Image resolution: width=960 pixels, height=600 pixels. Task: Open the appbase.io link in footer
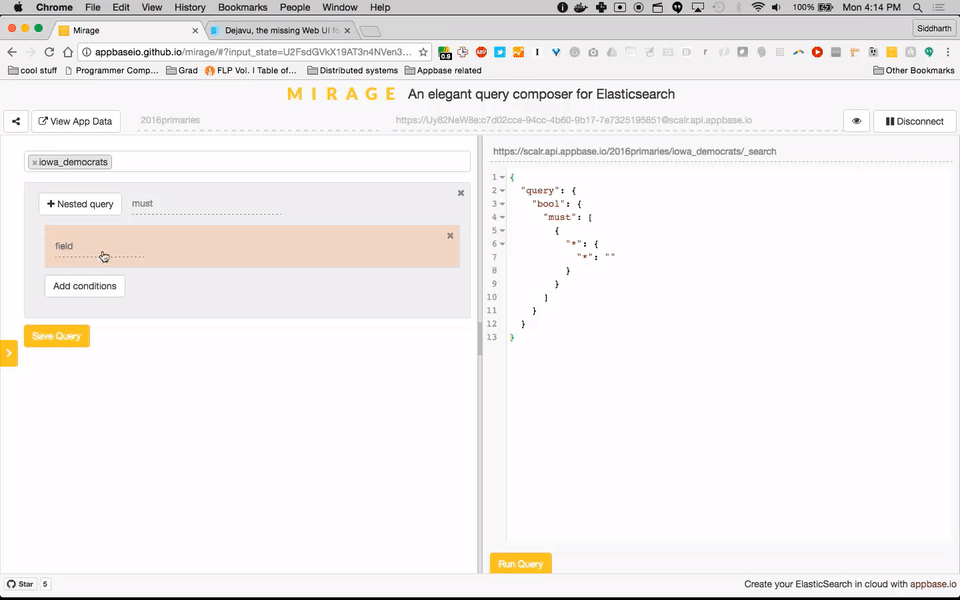[932, 584]
